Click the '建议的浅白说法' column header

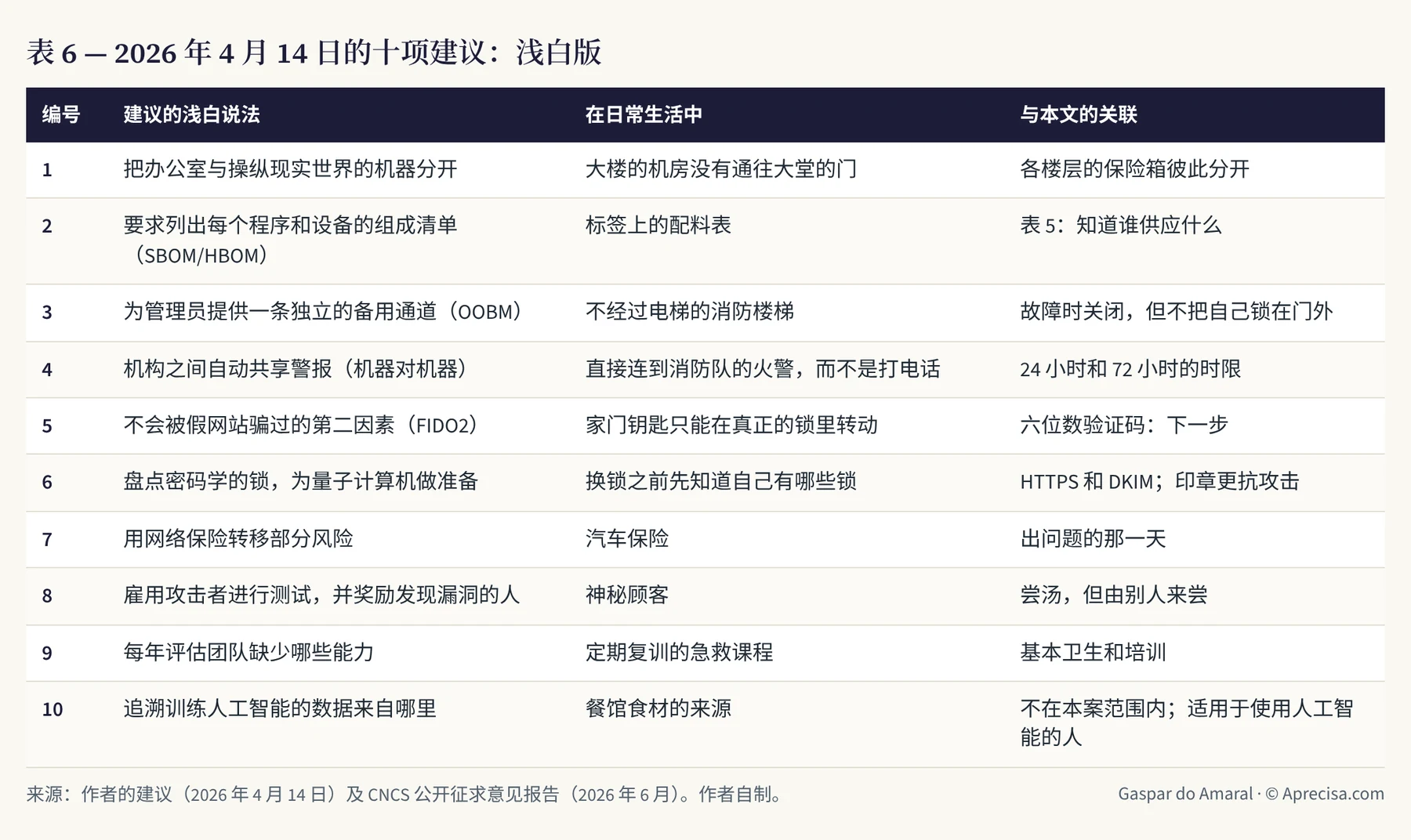191,114
